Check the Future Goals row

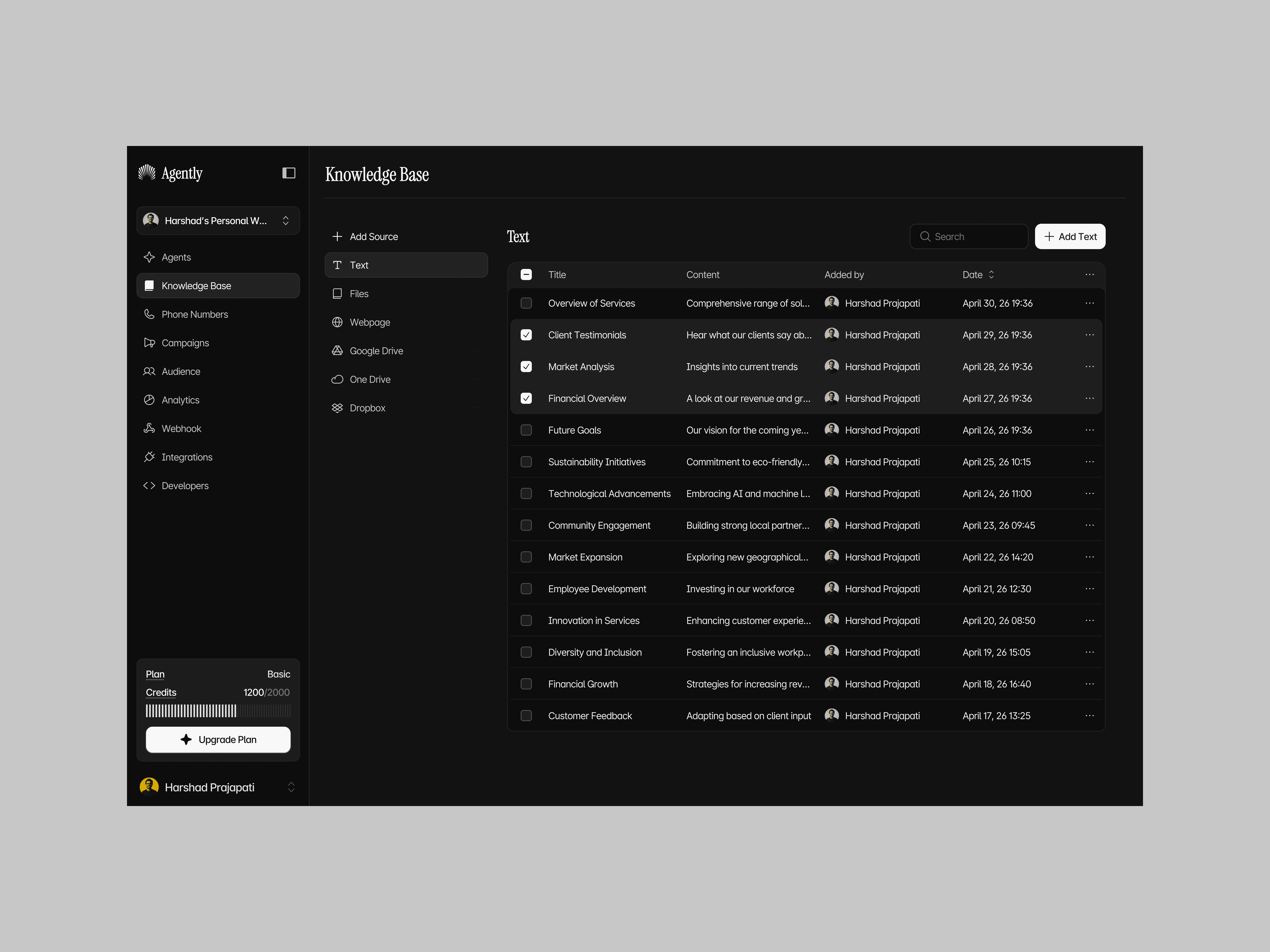coord(526,430)
